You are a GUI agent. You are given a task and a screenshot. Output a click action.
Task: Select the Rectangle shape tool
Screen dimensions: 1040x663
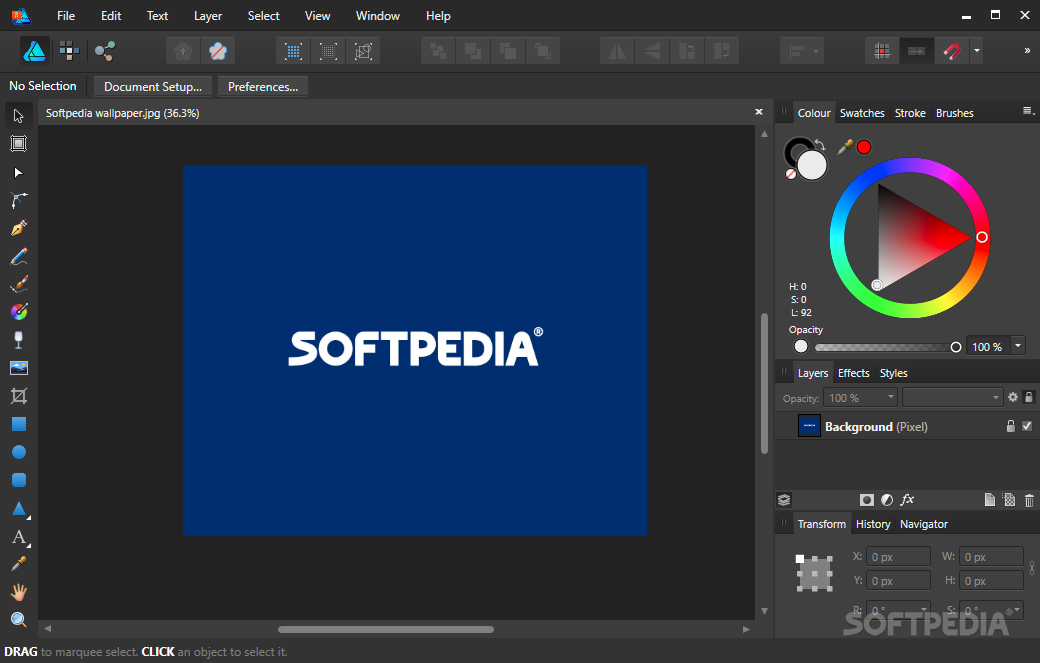[x=19, y=424]
